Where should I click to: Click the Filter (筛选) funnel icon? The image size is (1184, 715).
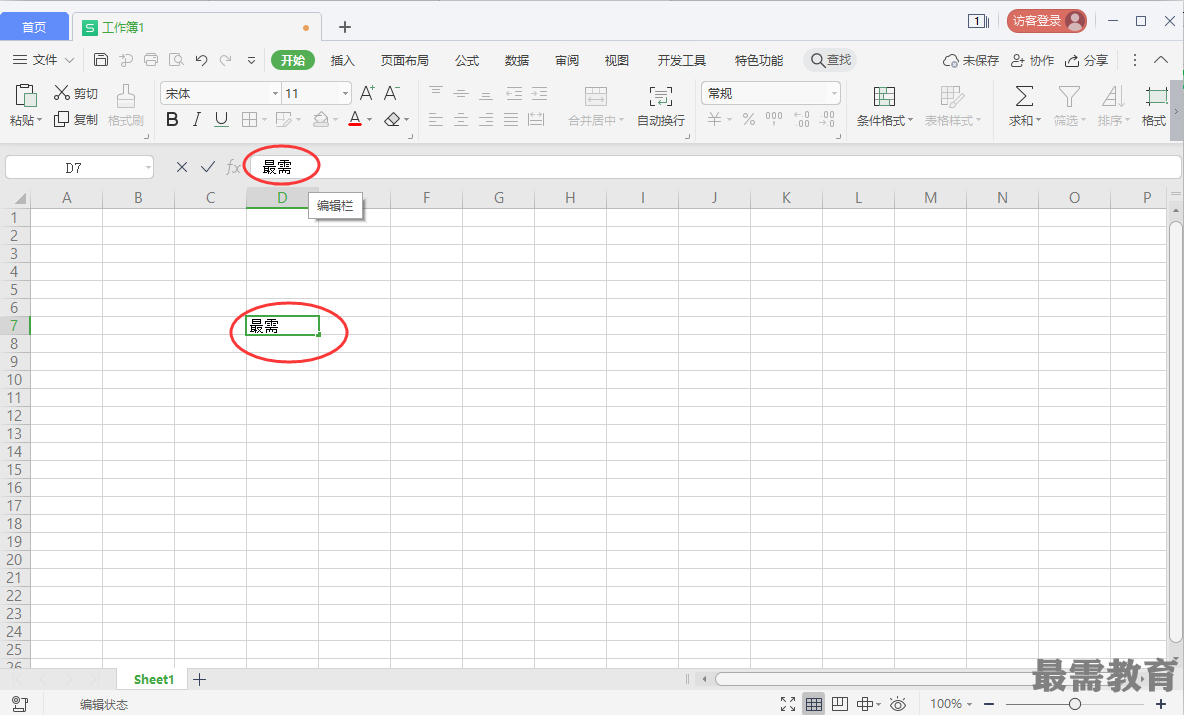point(1068,96)
